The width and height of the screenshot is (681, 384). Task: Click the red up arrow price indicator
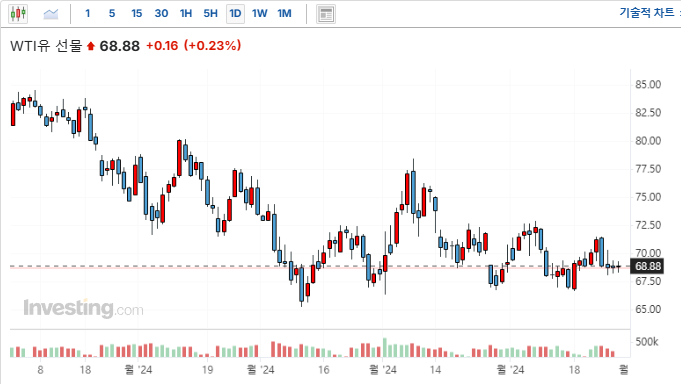click(91, 46)
